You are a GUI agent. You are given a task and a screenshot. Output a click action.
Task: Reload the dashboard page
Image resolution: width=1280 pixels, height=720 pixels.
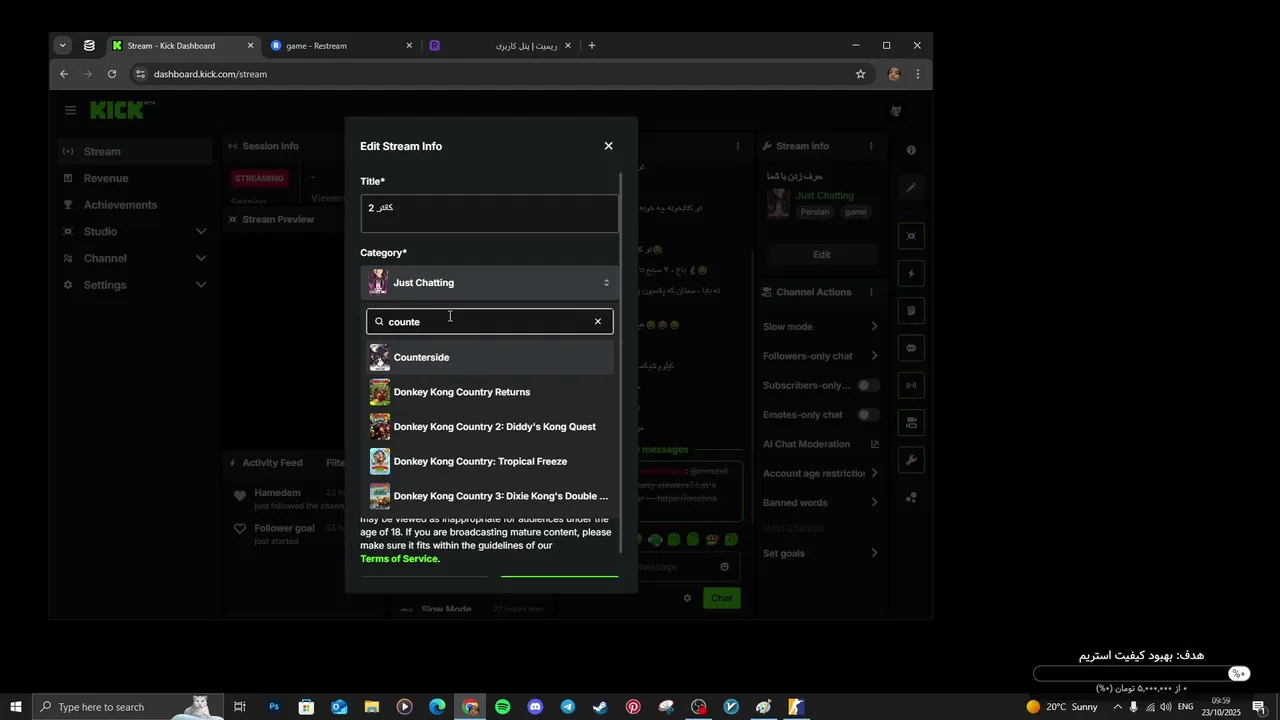click(x=112, y=74)
